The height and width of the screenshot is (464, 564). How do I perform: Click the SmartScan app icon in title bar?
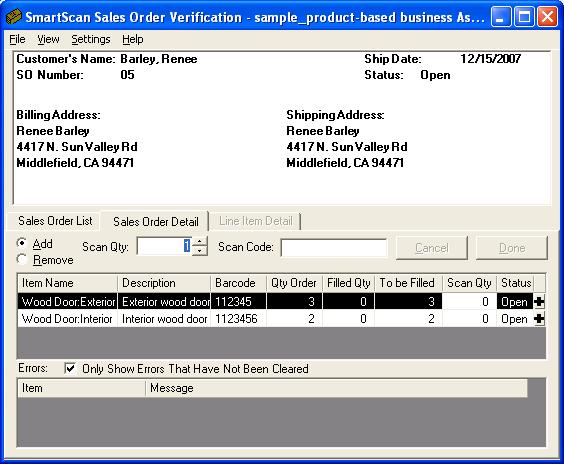coord(14,17)
